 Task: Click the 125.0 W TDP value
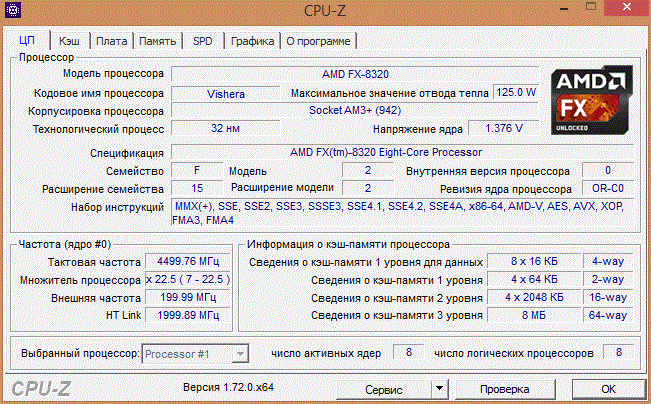516,92
